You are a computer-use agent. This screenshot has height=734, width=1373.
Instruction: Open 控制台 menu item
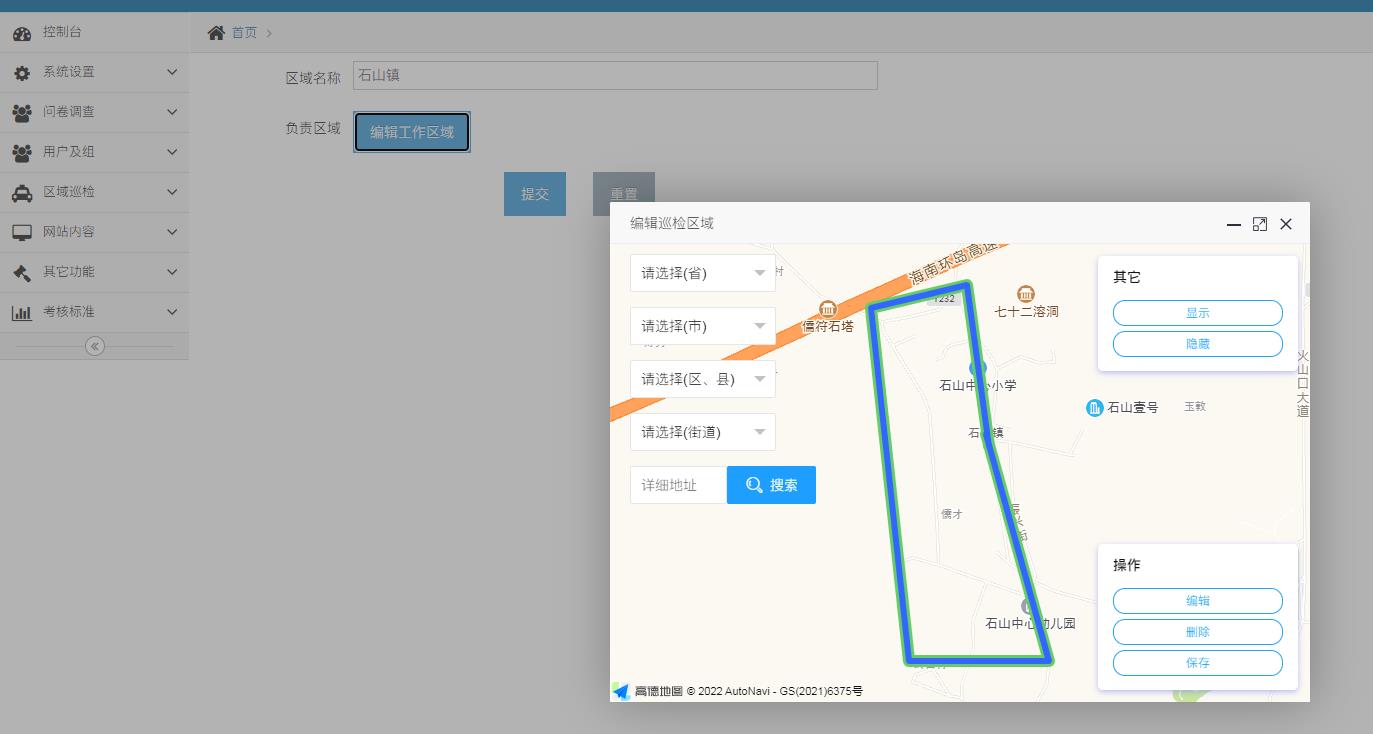(94, 32)
